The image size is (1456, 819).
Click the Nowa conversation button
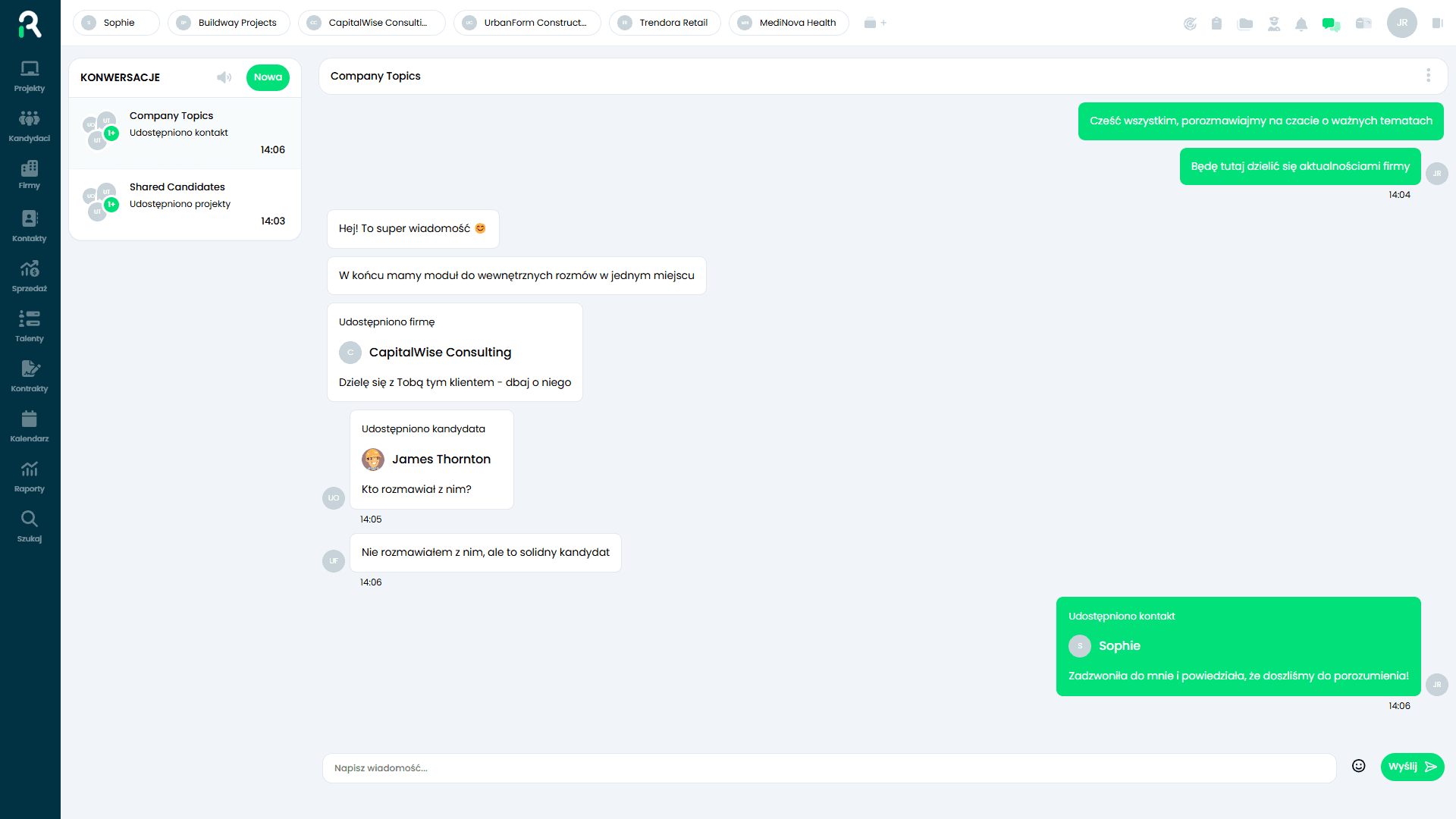point(268,77)
